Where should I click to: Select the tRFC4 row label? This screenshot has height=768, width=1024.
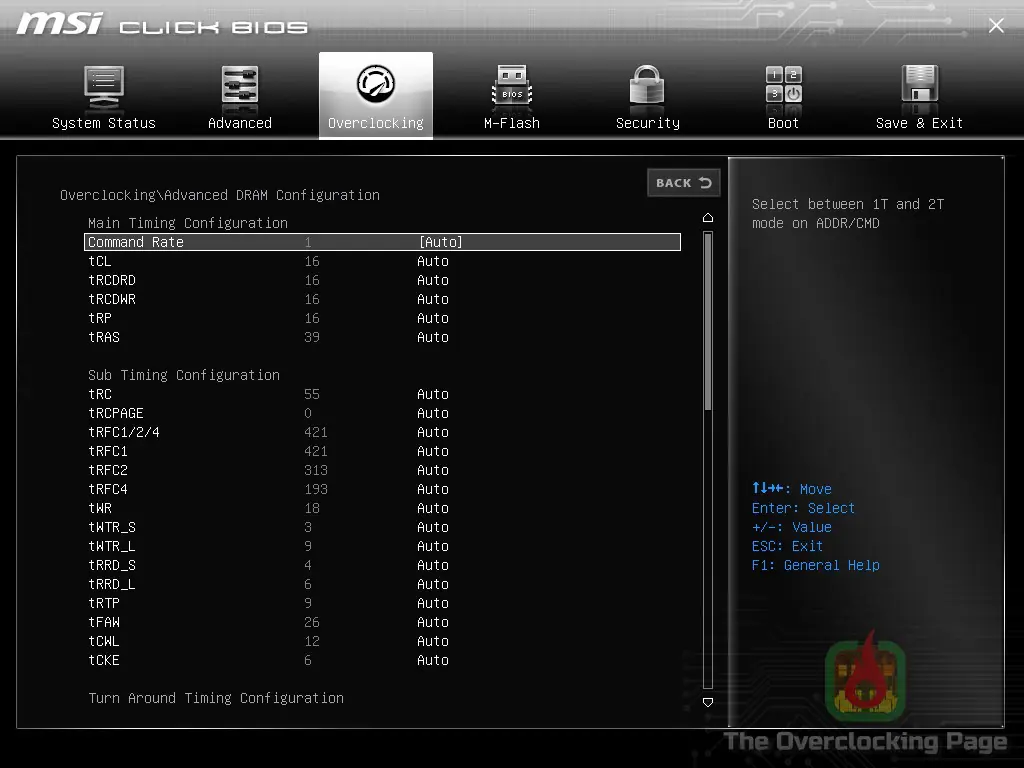point(108,489)
